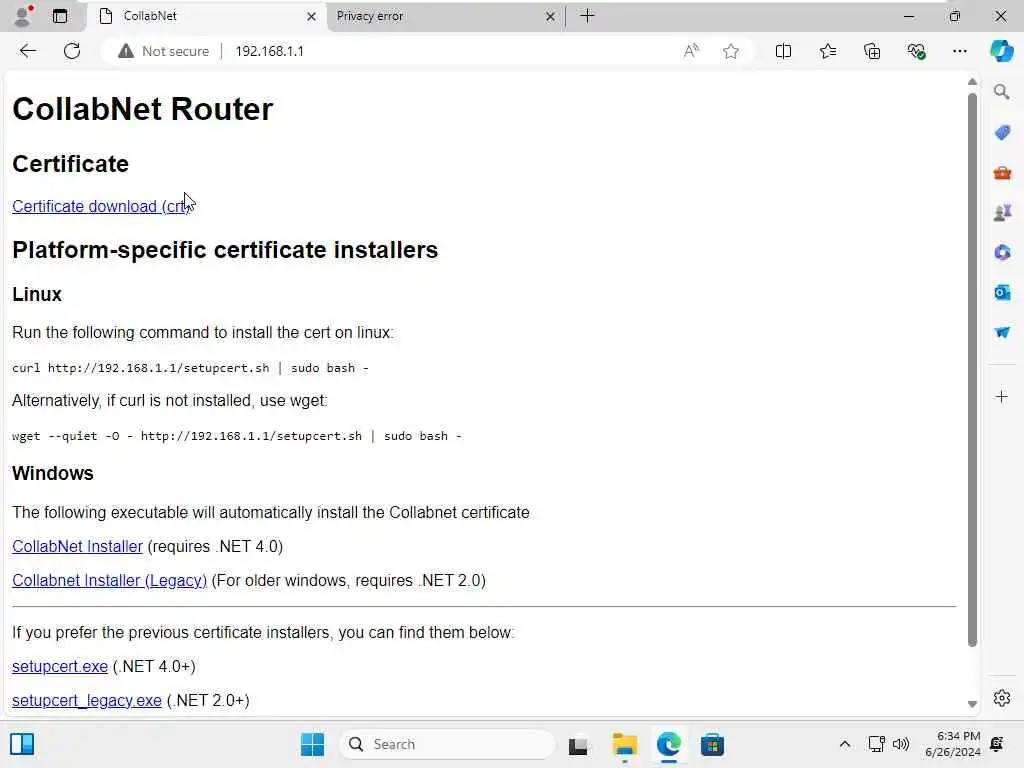The height and width of the screenshot is (768, 1024).
Task: Open a new tab with plus button
Action: click(x=587, y=16)
